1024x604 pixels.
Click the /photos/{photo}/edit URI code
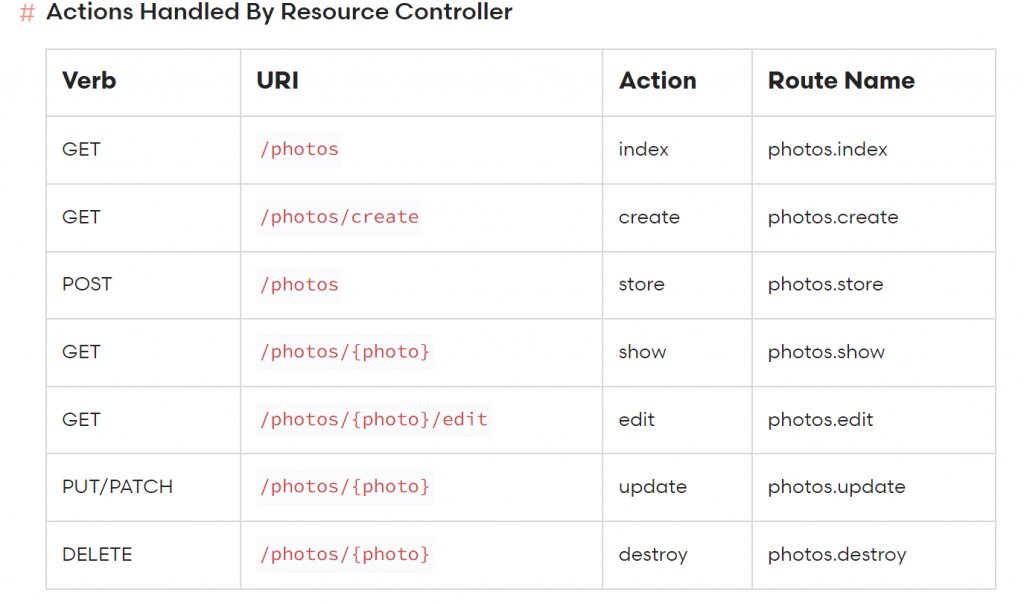tap(373, 420)
